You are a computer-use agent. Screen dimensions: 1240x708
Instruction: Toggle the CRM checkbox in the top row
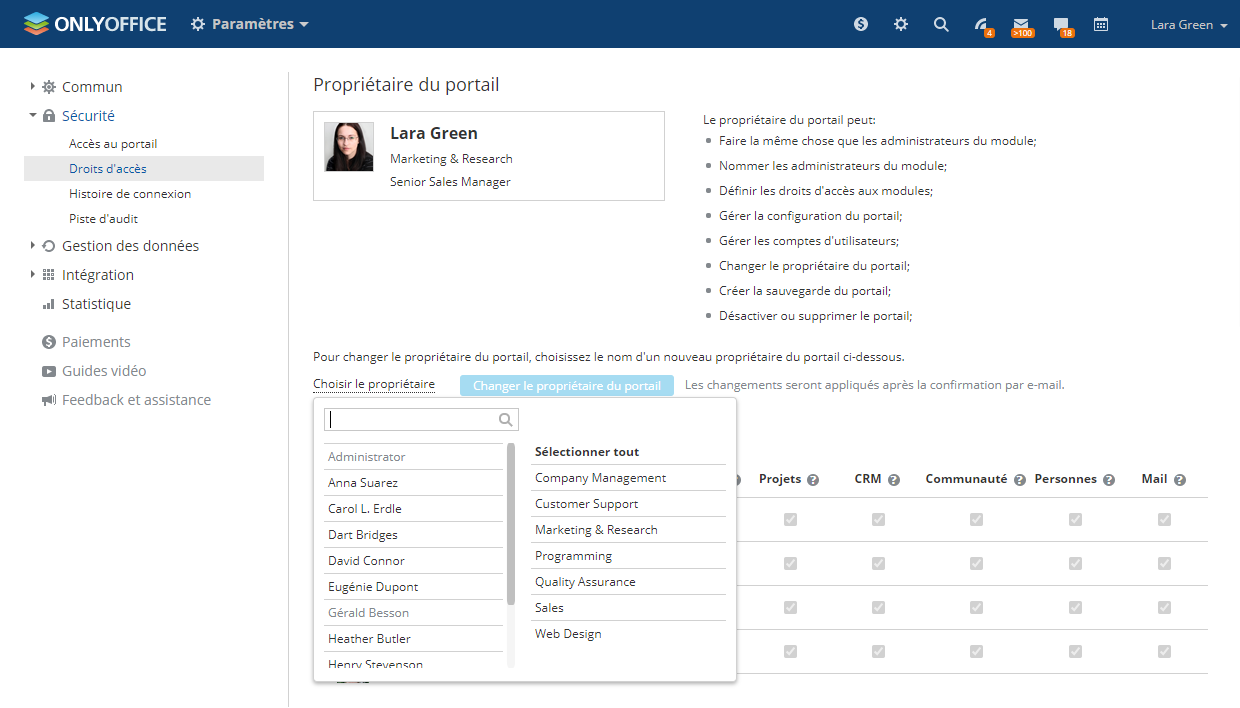pos(878,520)
